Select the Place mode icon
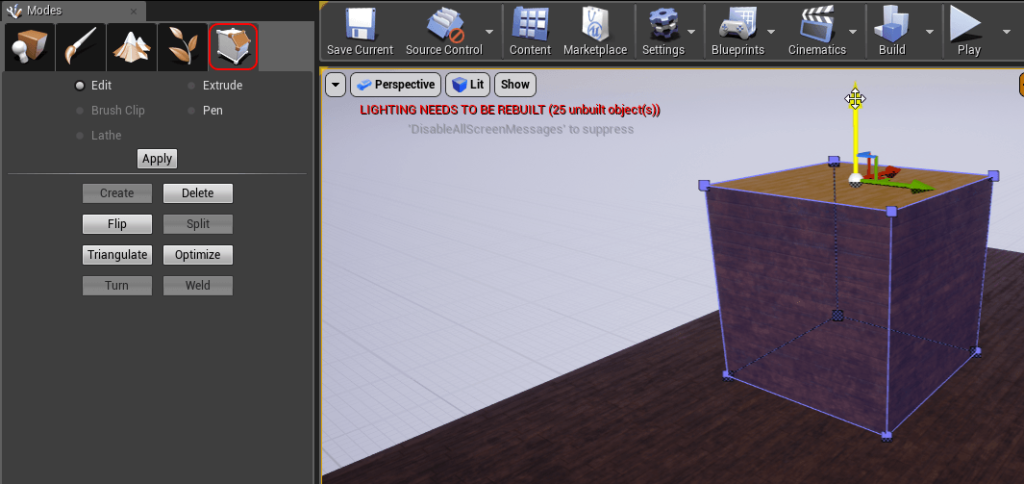 coord(27,47)
